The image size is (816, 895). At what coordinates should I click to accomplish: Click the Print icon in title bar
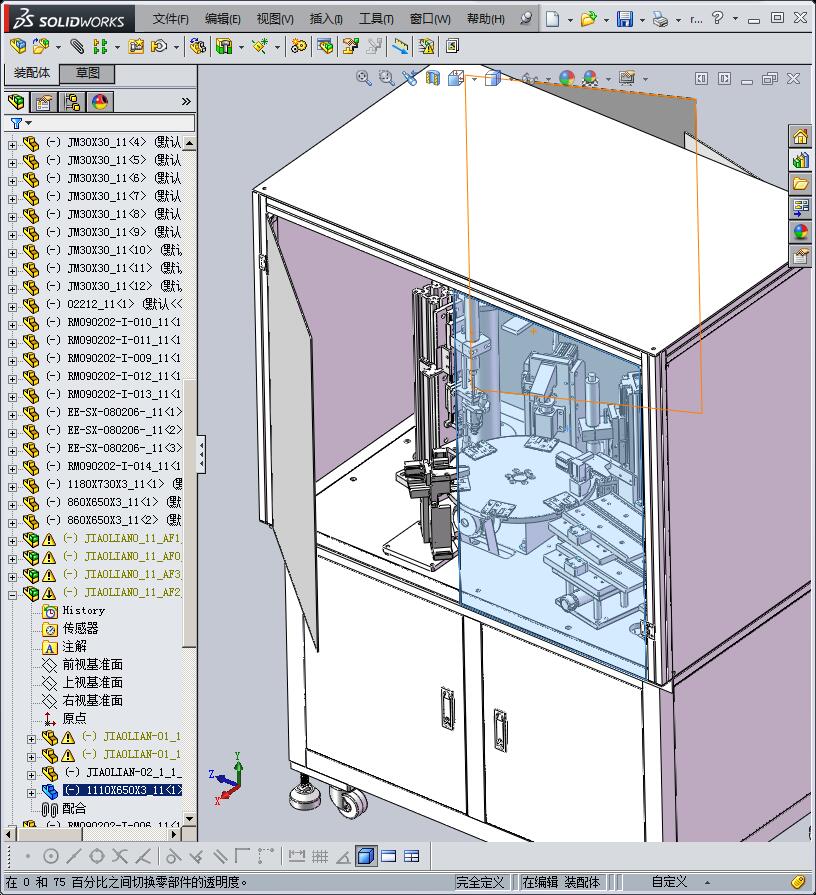pos(660,19)
